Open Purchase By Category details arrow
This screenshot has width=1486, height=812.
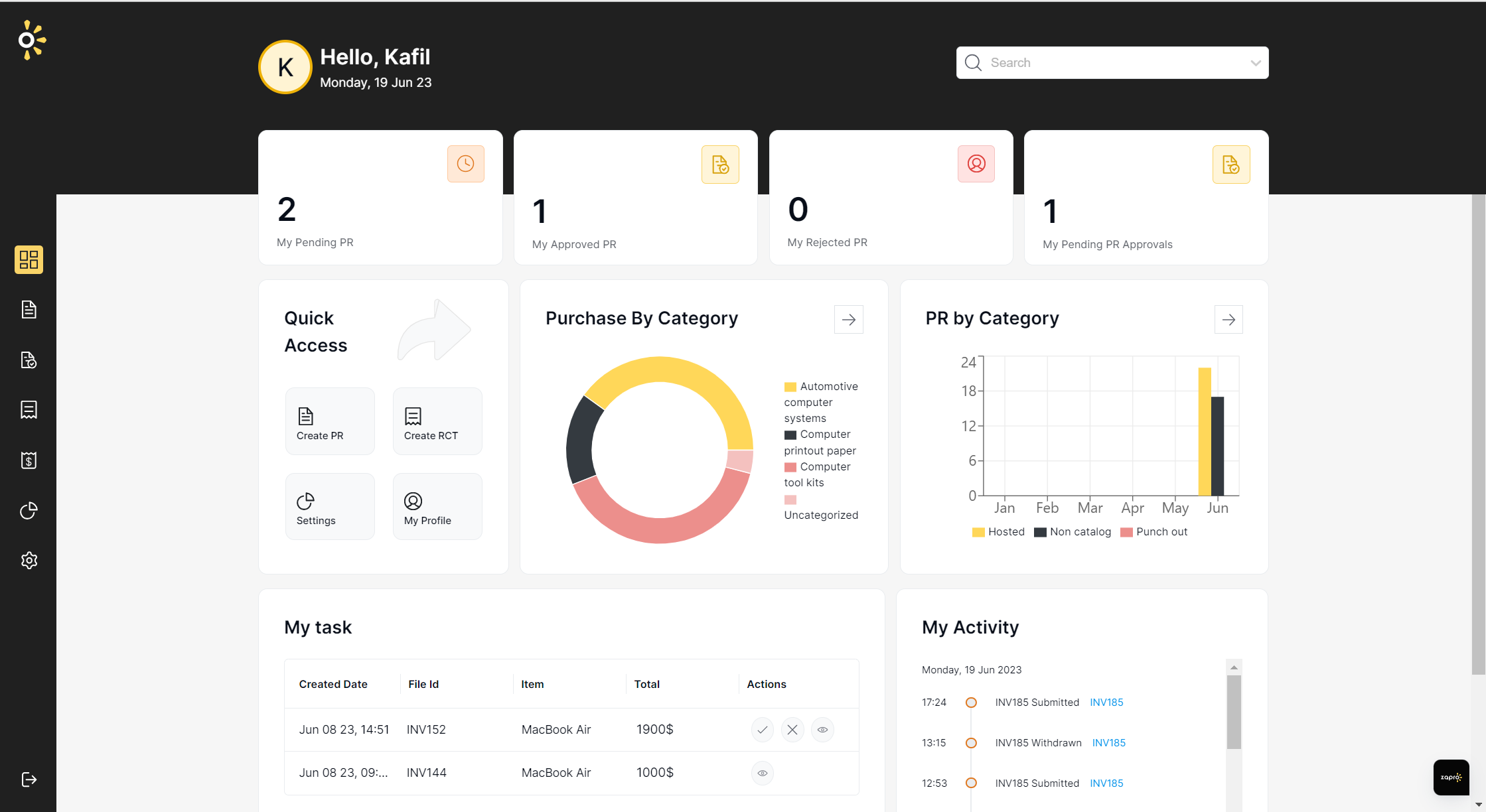(848, 319)
